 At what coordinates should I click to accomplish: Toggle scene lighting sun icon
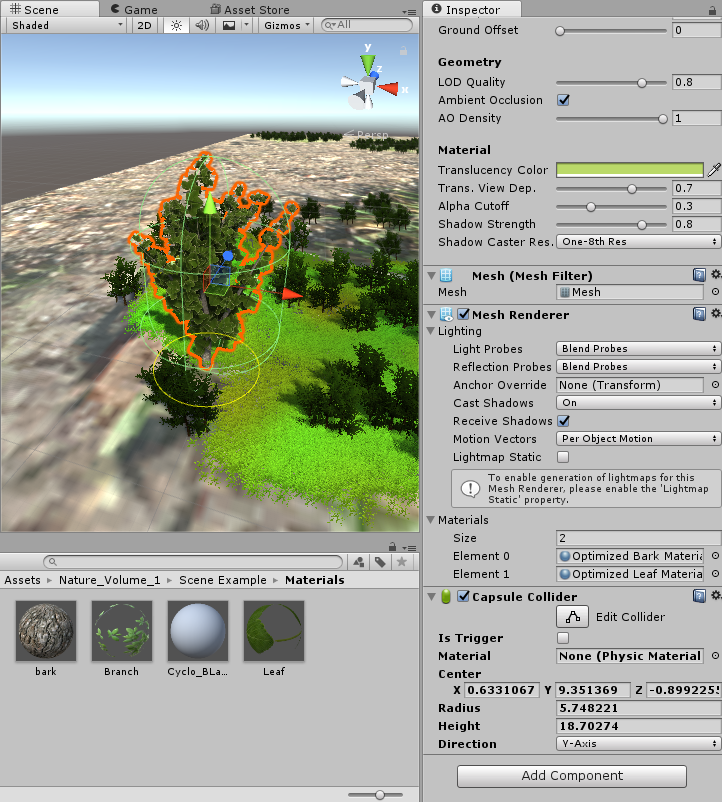coord(176,25)
